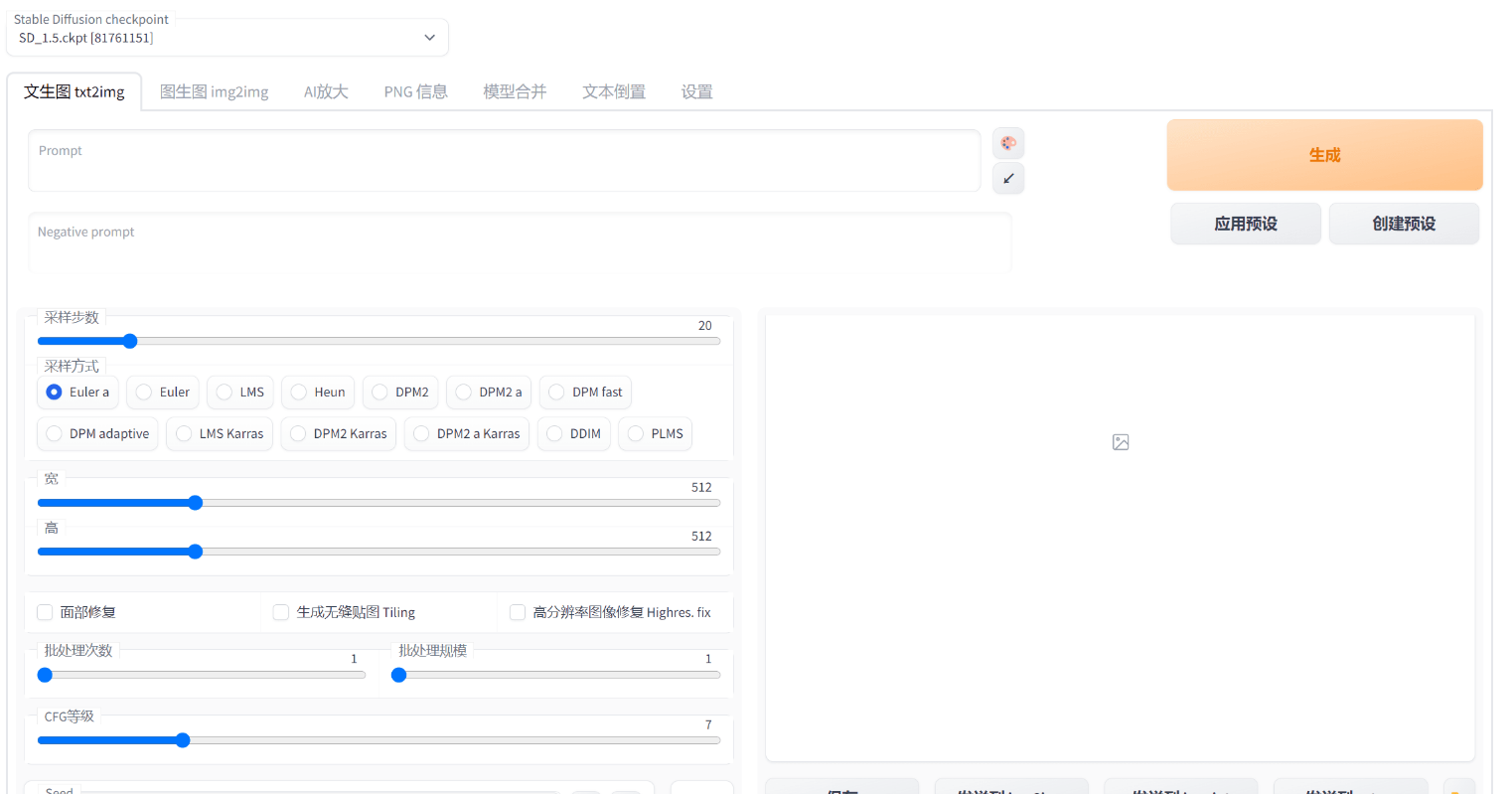Enable the 面部修复 checkbox
The width and height of the screenshot is (1512, 794).
pos(45,612)
